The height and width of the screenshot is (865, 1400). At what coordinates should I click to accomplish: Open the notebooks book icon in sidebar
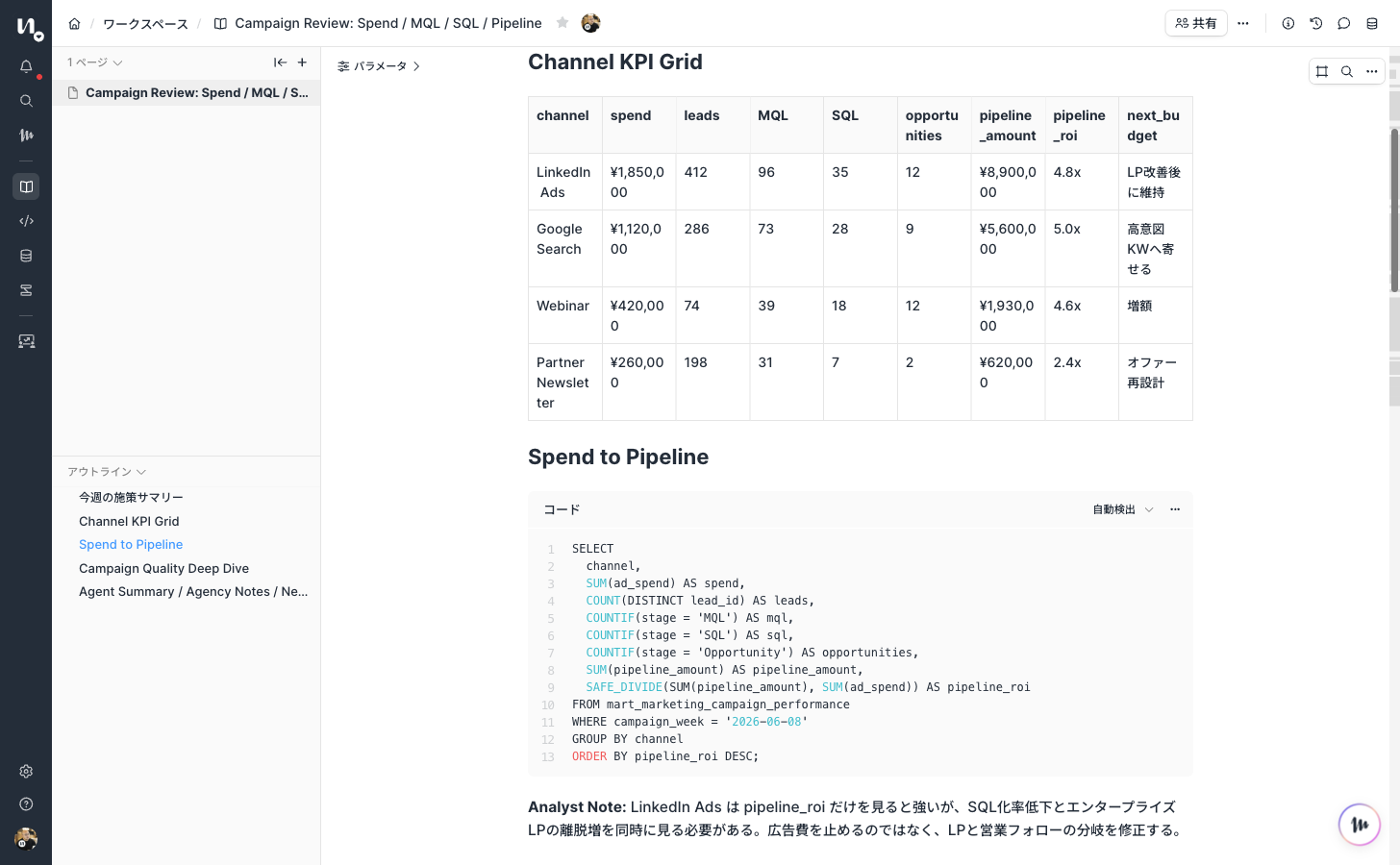[26, 186]
